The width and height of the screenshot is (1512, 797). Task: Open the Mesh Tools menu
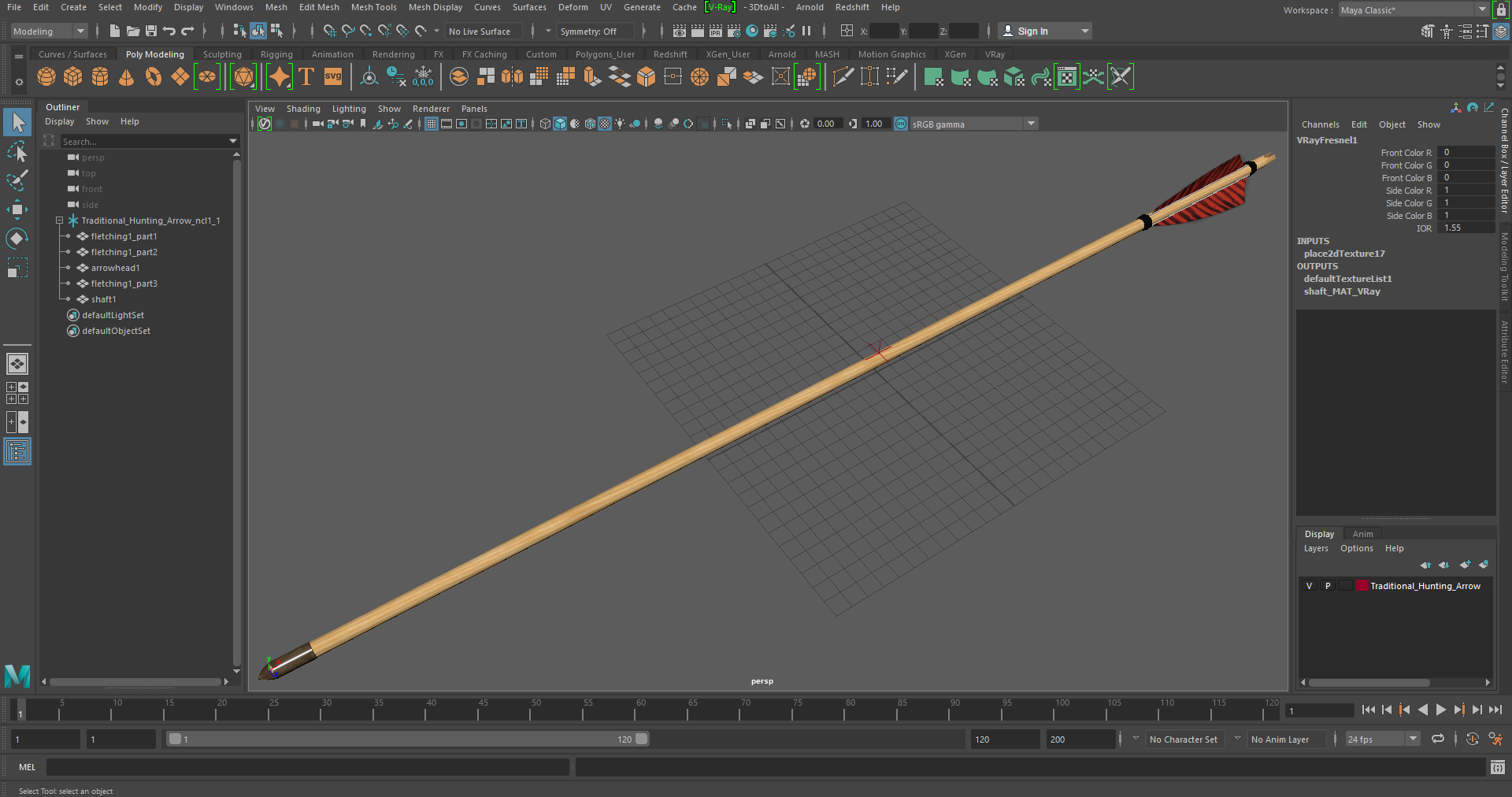click(x=373, y=7)
